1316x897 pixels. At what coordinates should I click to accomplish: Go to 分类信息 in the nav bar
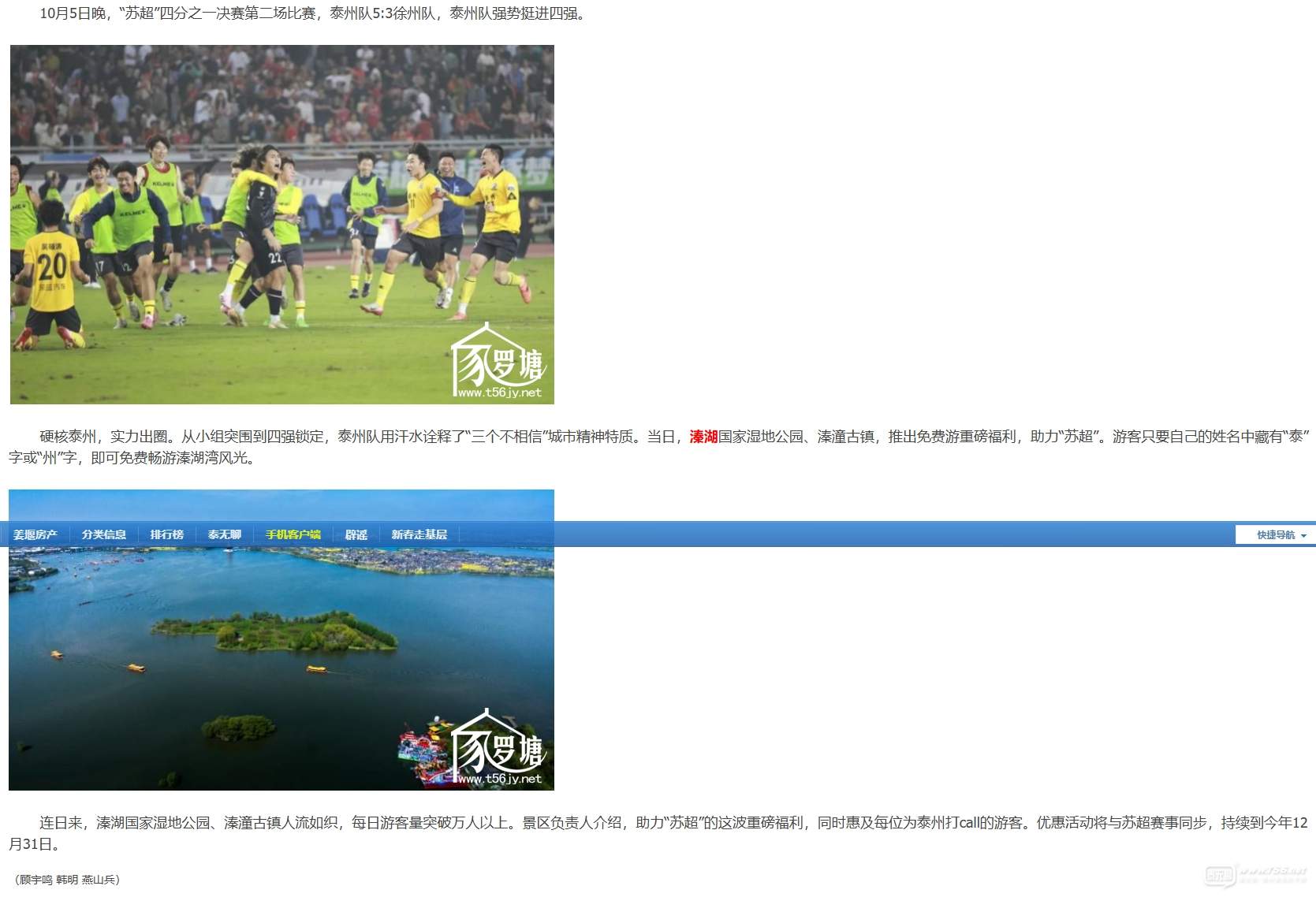click(103, 534)
